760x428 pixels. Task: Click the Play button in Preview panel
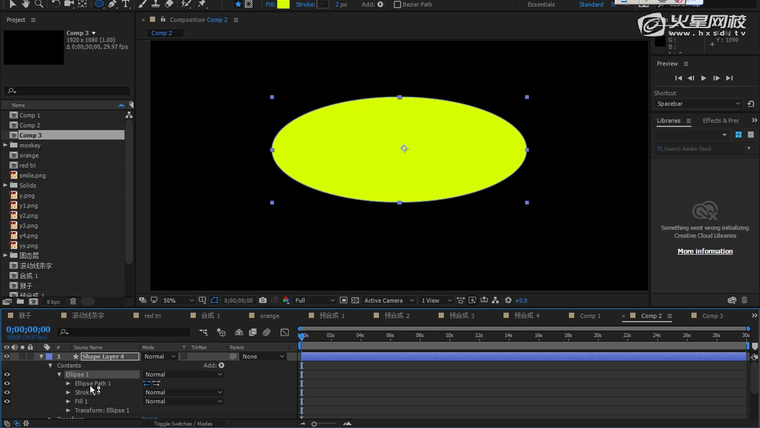[x=704, y=78]
